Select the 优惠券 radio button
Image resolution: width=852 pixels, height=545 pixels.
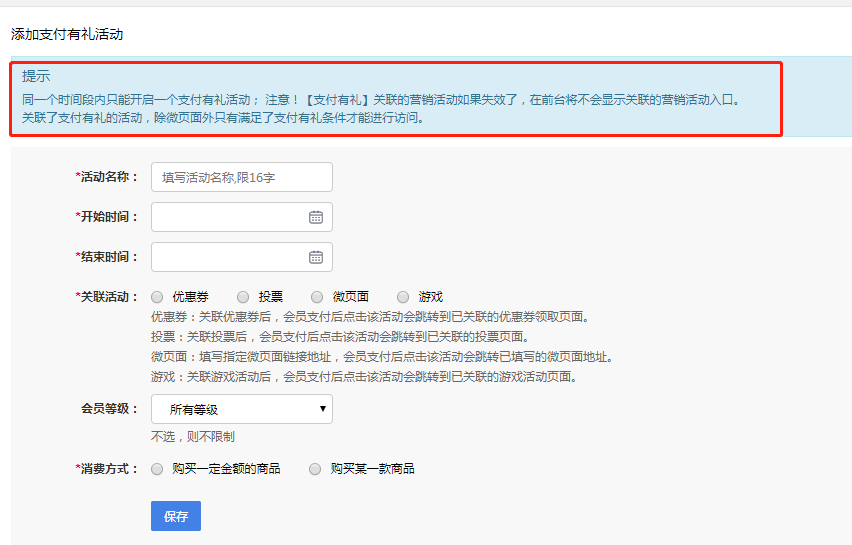click(x=157, y=297)
